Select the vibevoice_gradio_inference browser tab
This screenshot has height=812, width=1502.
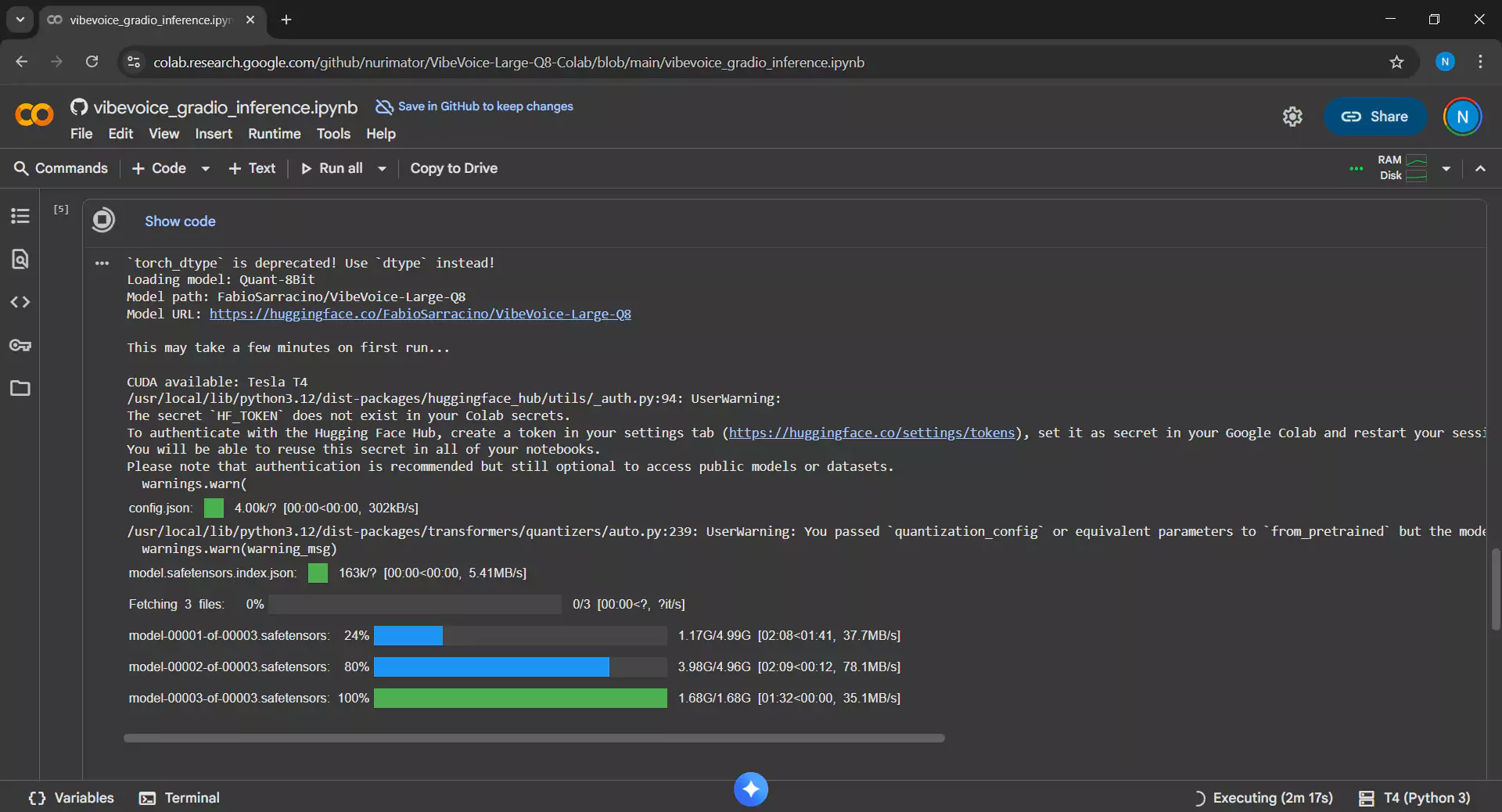(x=149, y=20)
